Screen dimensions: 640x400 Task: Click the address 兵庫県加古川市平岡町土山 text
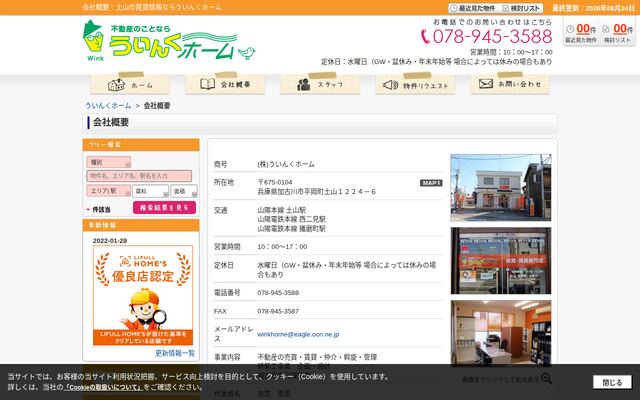click(316, 191)
